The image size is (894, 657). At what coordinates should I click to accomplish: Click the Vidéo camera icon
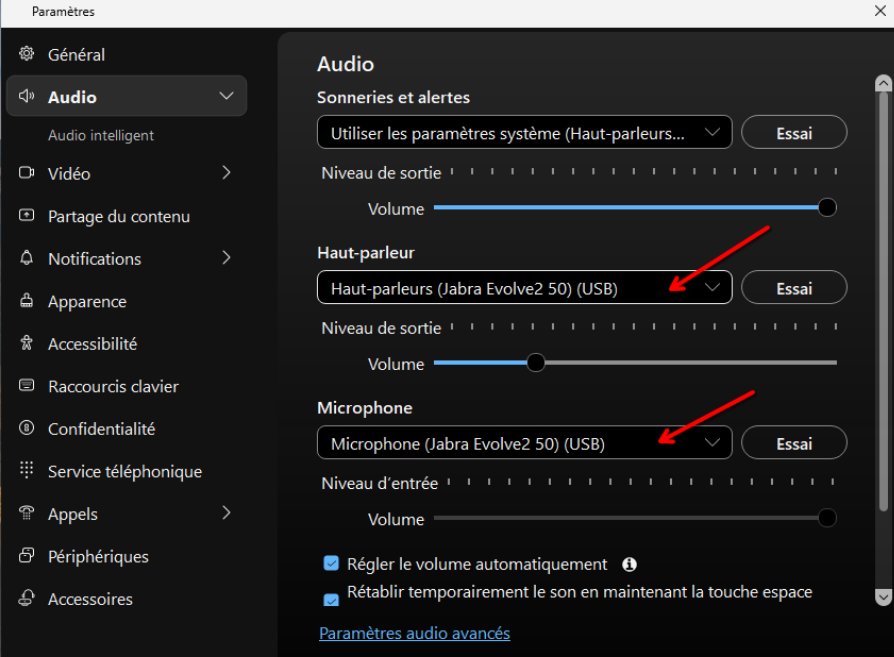[26, 172]
